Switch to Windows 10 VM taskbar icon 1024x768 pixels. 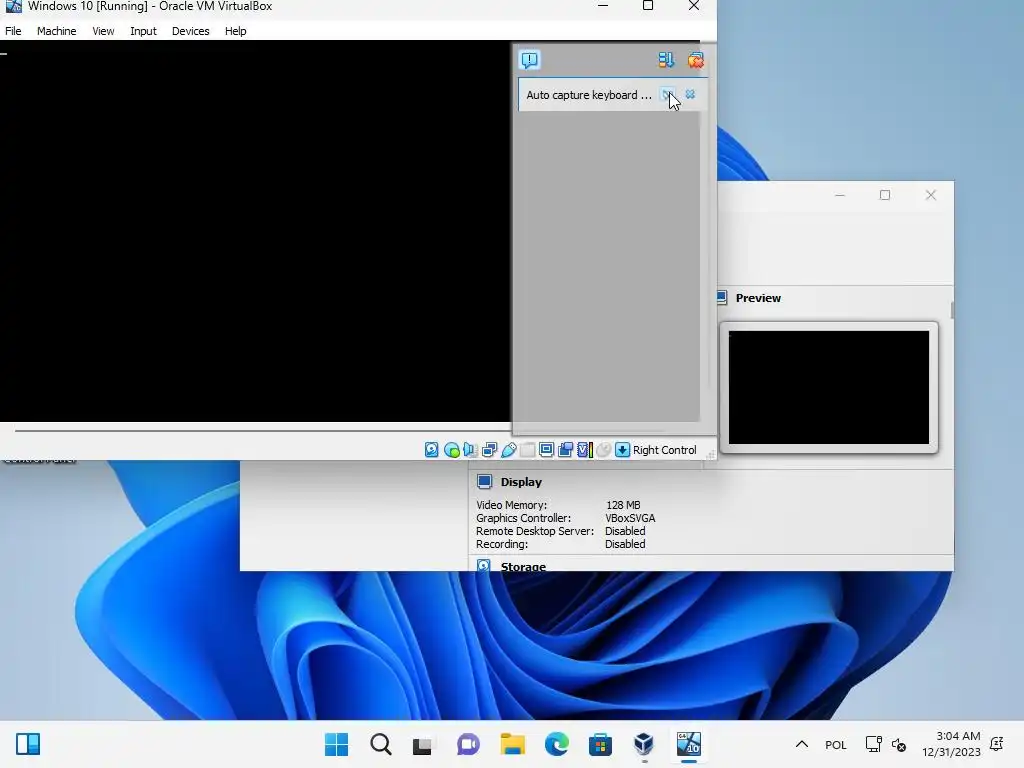tap(688, 744)
